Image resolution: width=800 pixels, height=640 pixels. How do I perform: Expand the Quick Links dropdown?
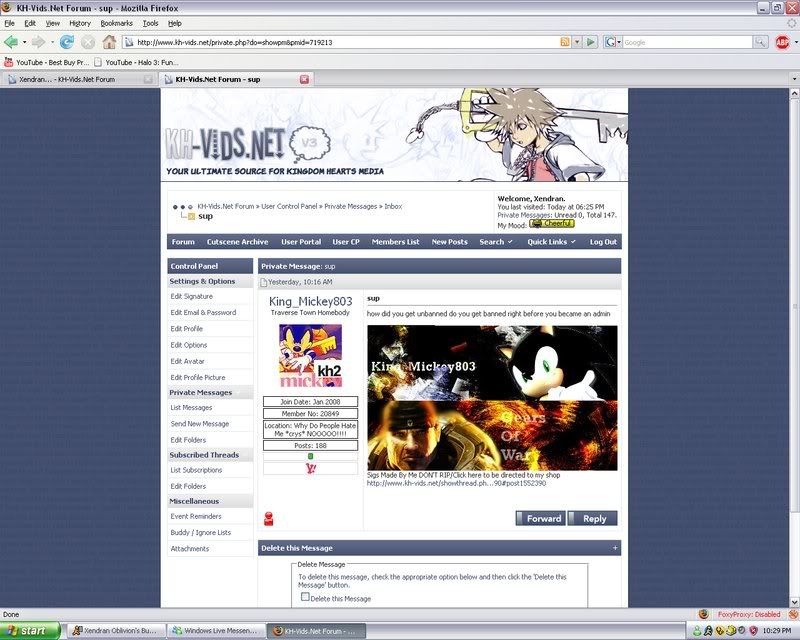coord(552,242)
